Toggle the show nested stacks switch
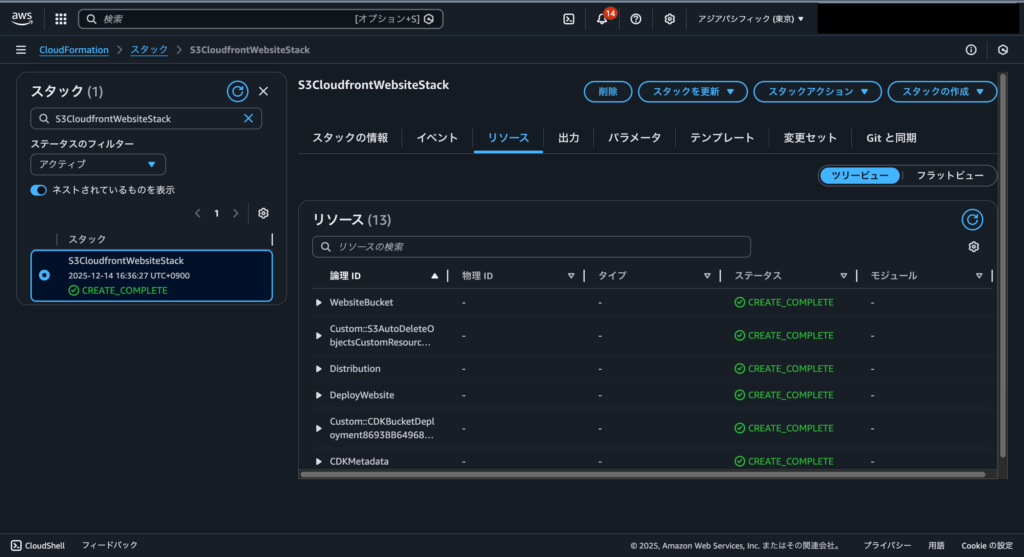This screenshot has width=1024, height=557. click(x=39, y=190)
